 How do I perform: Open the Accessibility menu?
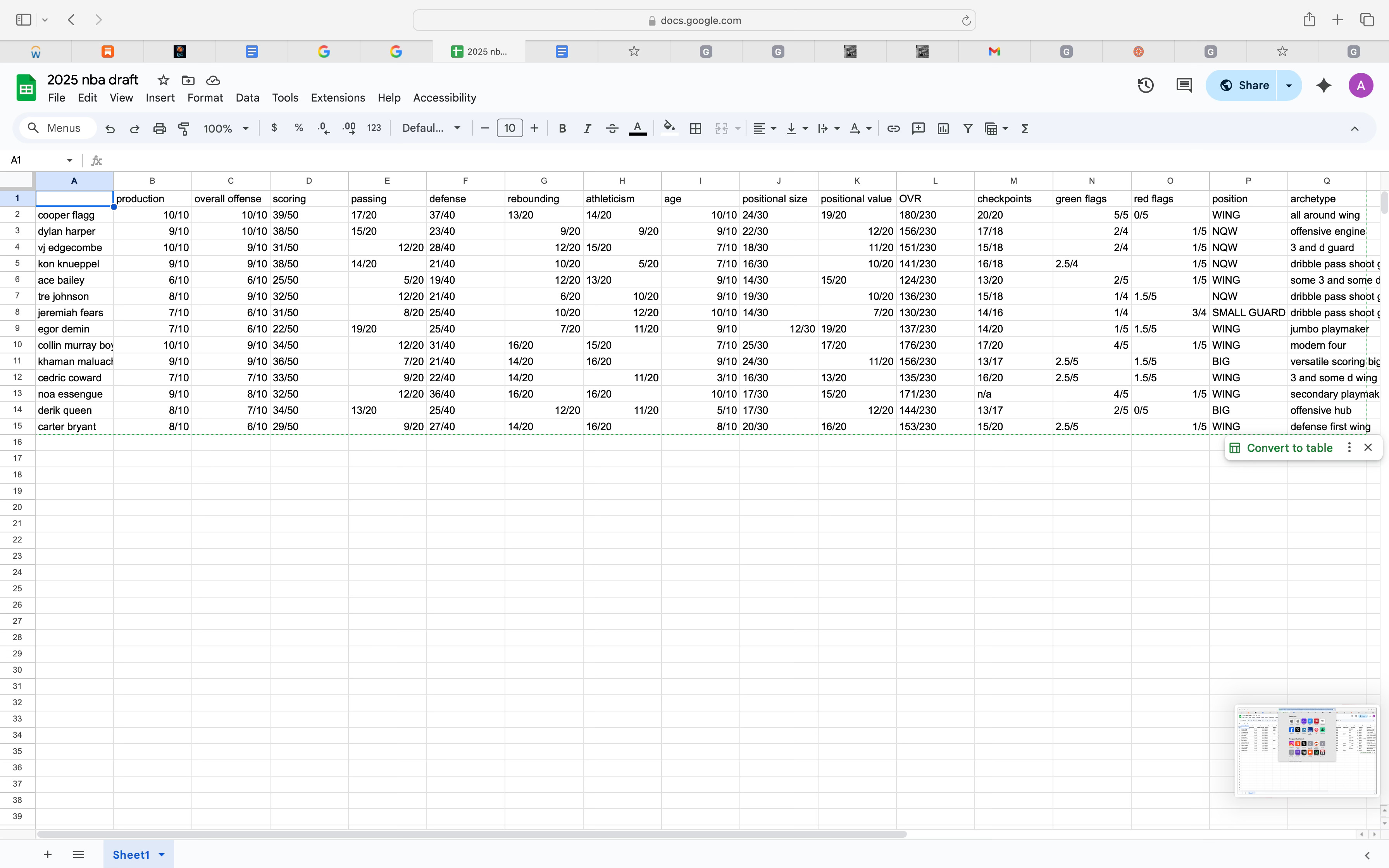pos(445,98)
